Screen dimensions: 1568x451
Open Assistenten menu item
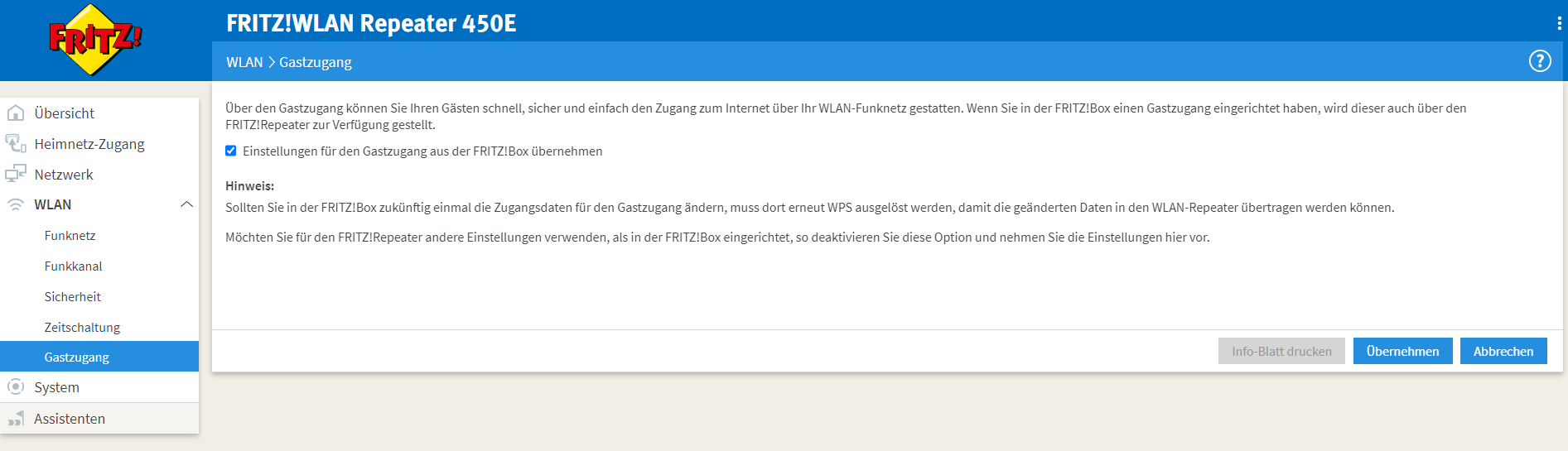pos(99,419)
